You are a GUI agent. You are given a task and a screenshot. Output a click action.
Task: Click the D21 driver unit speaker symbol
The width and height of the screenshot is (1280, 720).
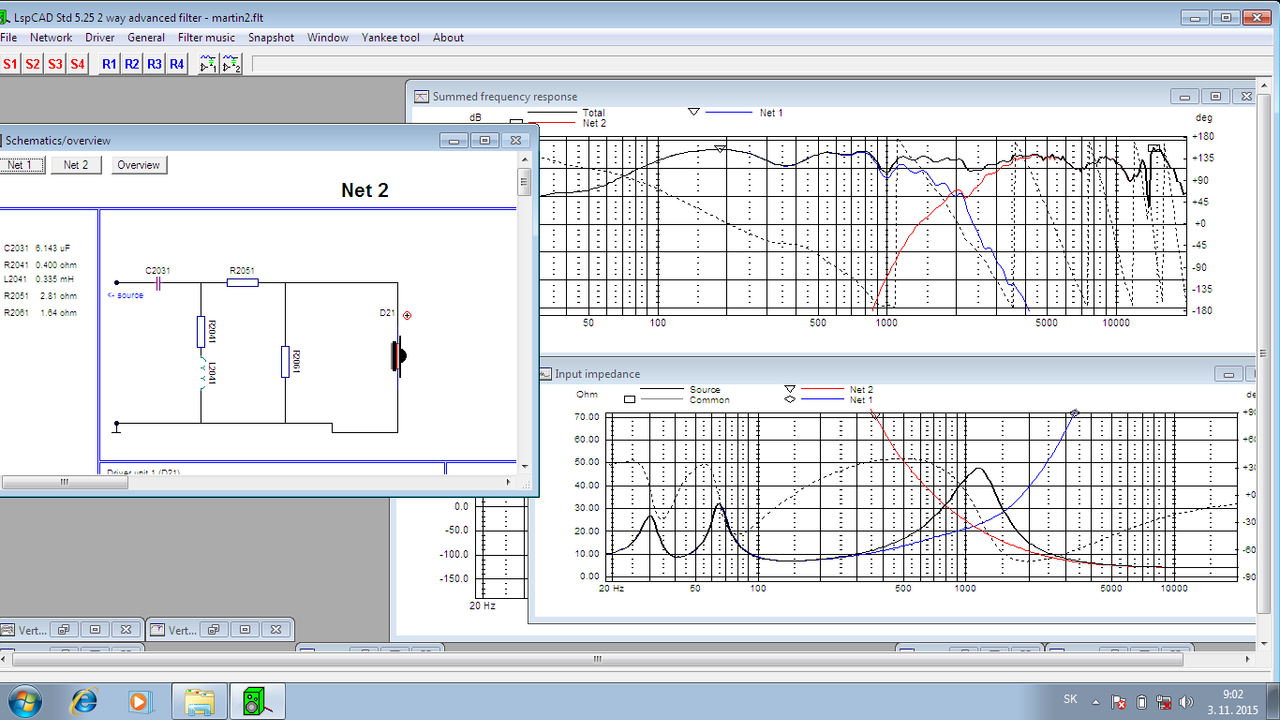[x=399, y=356]
